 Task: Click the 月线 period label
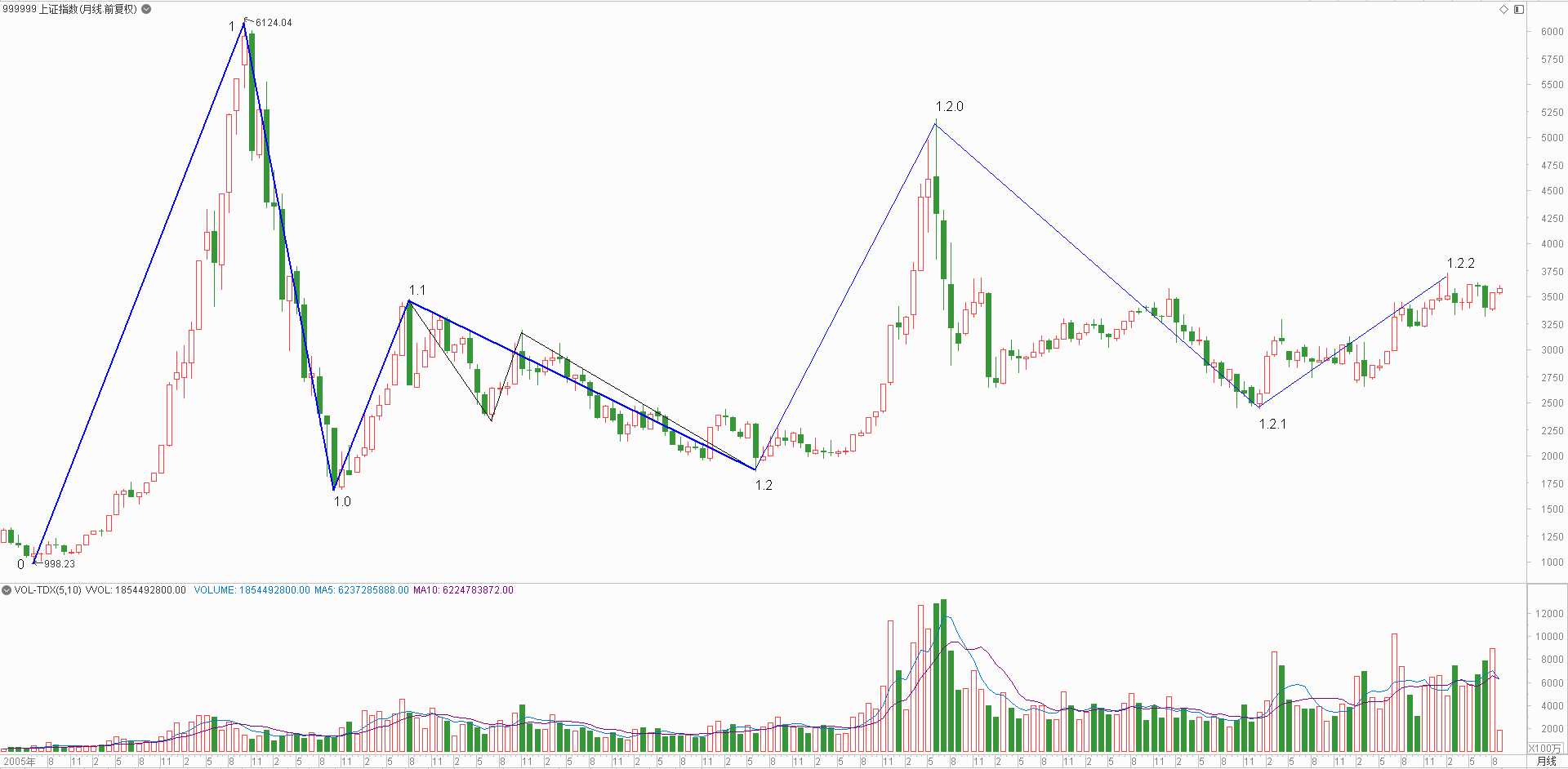pyautogui.click(x=1546, y=762)
